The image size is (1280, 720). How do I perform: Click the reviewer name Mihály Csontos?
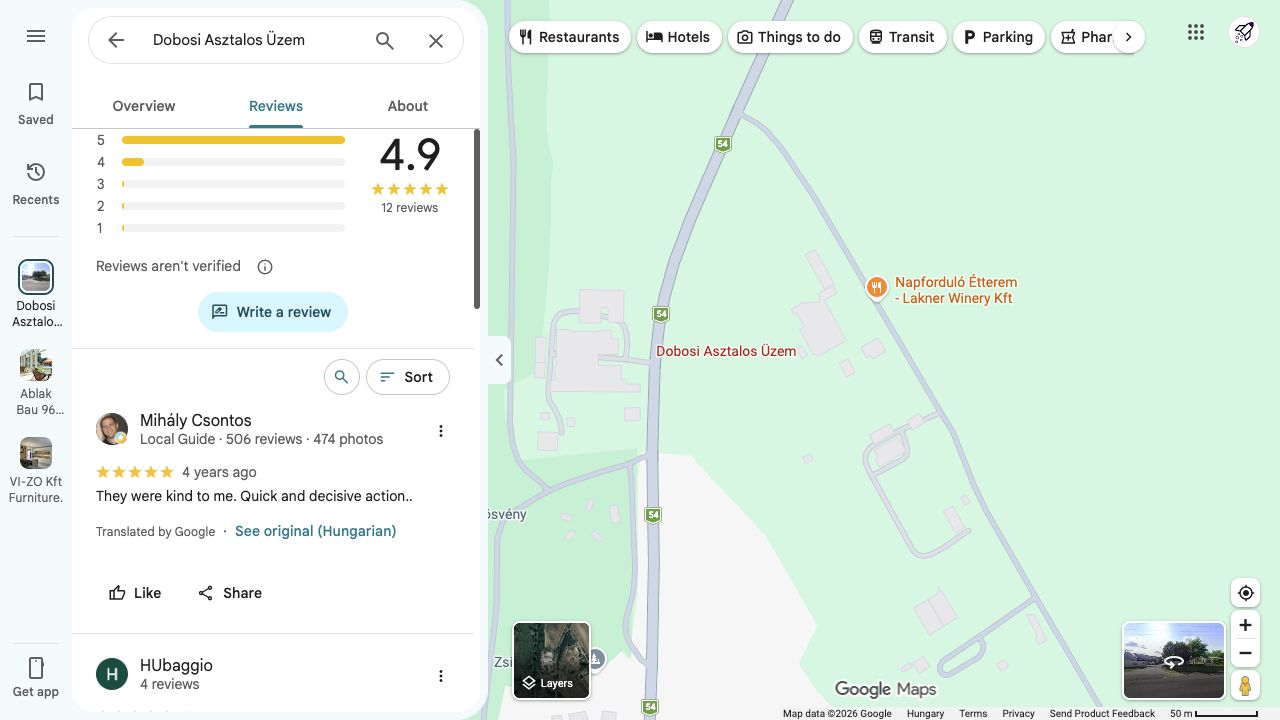pyautogui.click(x=196, y=421)
